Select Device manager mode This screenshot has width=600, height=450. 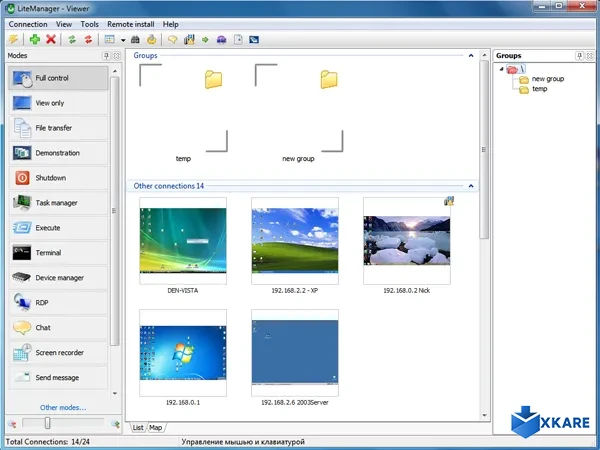(58, 278)
